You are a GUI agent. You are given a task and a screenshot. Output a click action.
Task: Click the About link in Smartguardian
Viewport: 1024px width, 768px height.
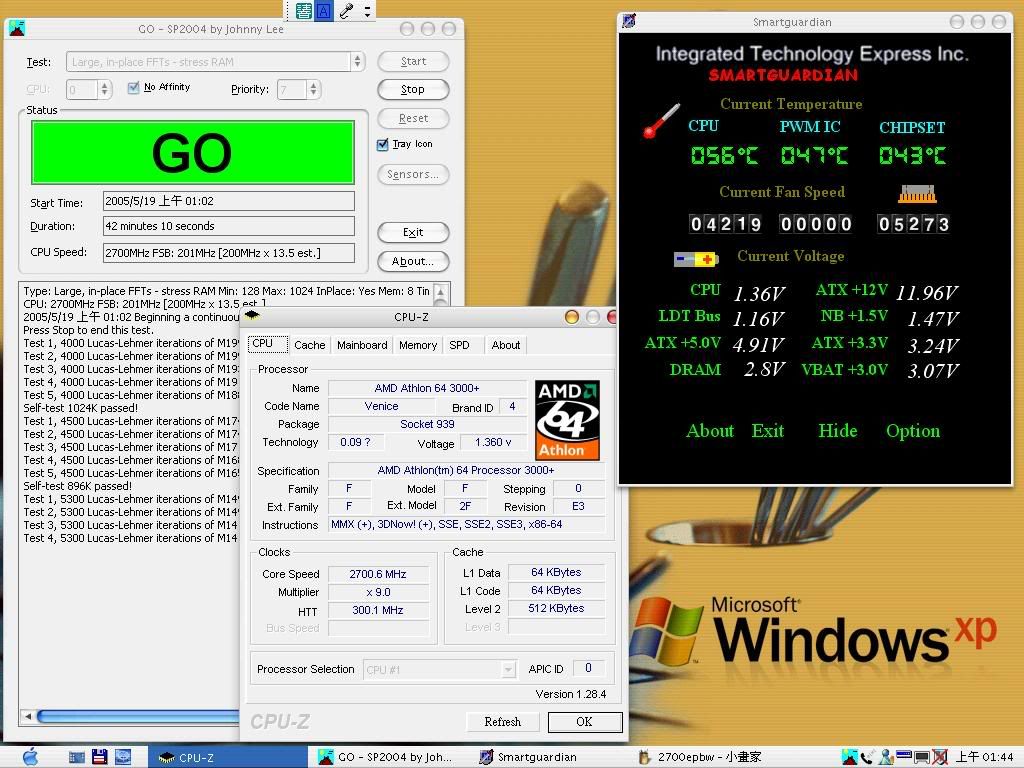[x=710, y=431]
